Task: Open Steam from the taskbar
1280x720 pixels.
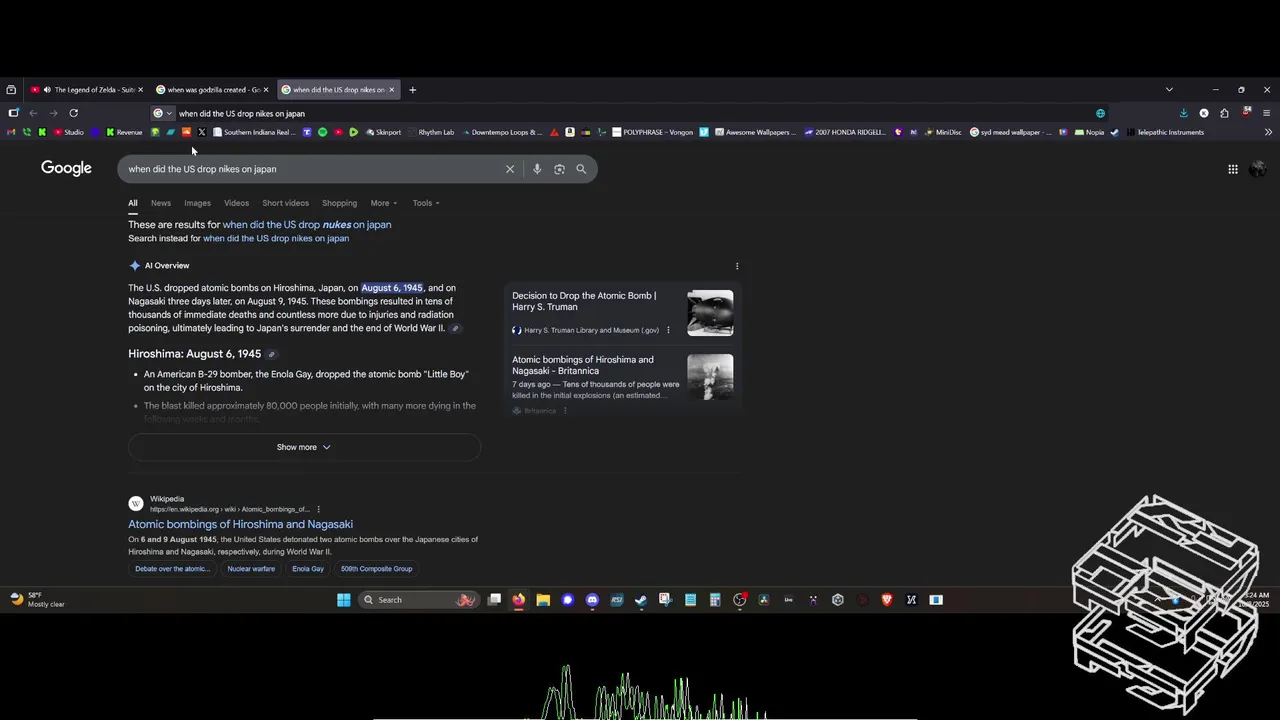Action: [641, 600]
